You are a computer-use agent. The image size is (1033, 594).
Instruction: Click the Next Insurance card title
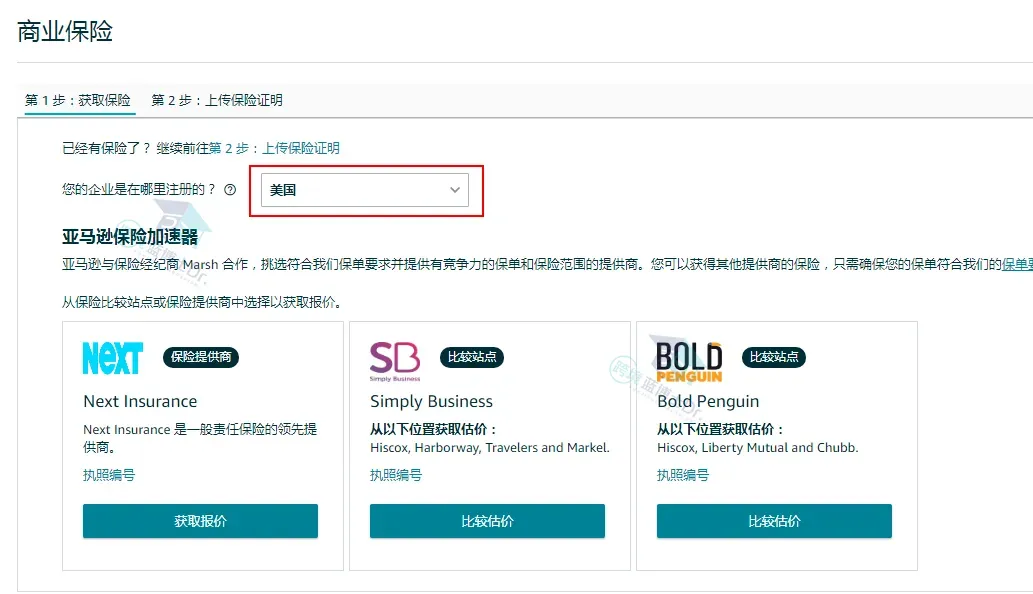click(x=140, y=401)
